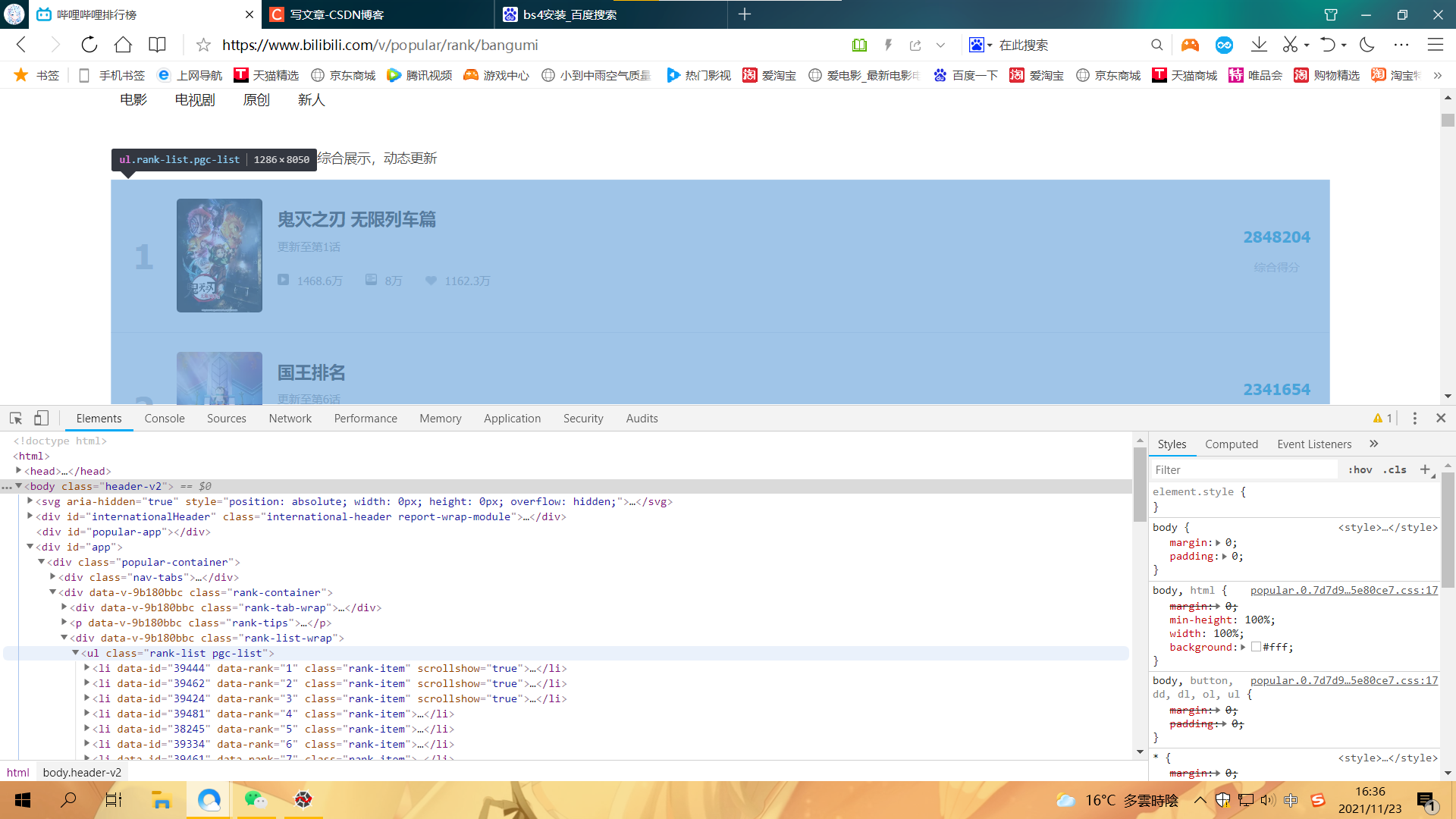The width and height of the screenshot is (1456, 819).
Task: Click the .cls class toggle button
Action: [1395, 469]
